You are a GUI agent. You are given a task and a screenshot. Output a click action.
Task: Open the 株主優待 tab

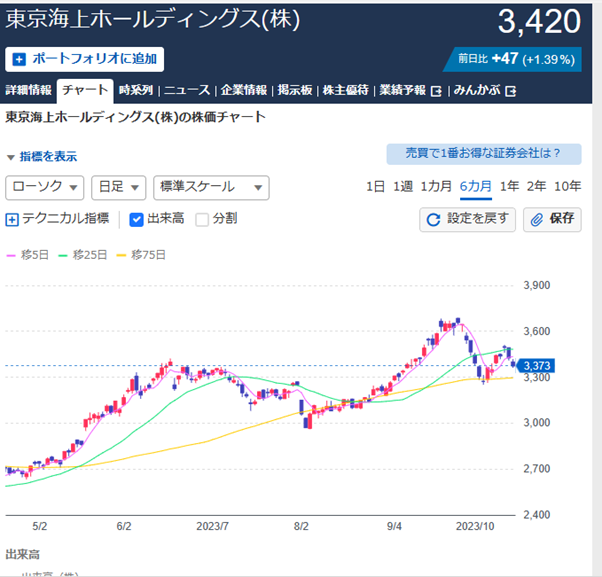pos(346,90)
